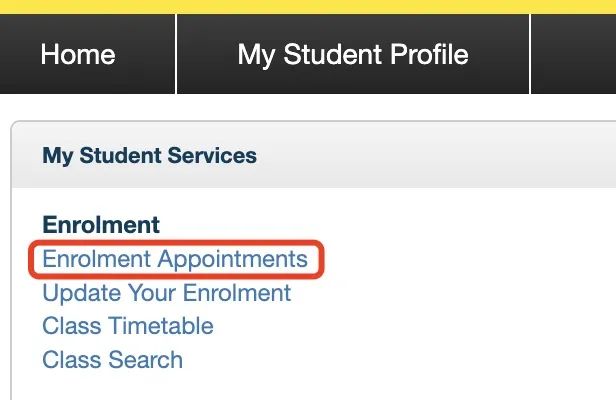Select the Enrolment section heading

(101, 226)
